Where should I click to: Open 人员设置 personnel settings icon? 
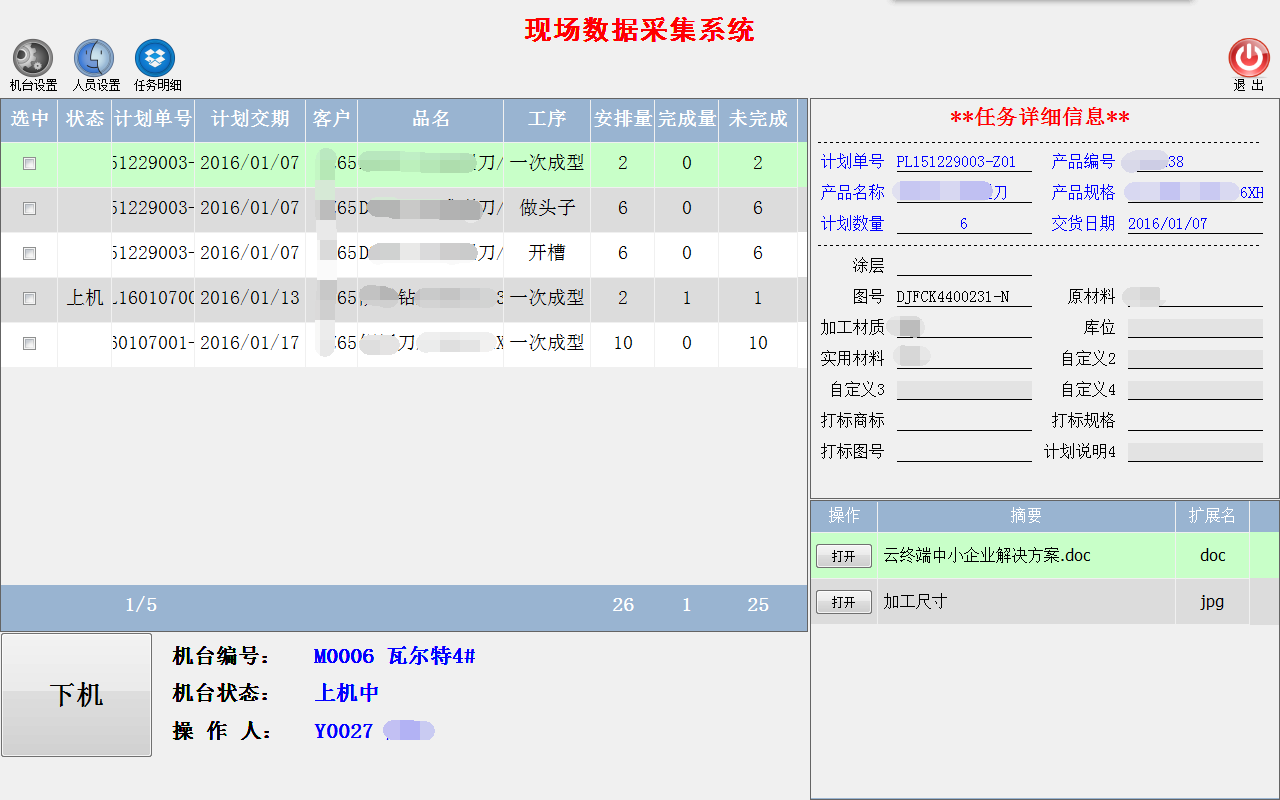[x=95, y=59]
